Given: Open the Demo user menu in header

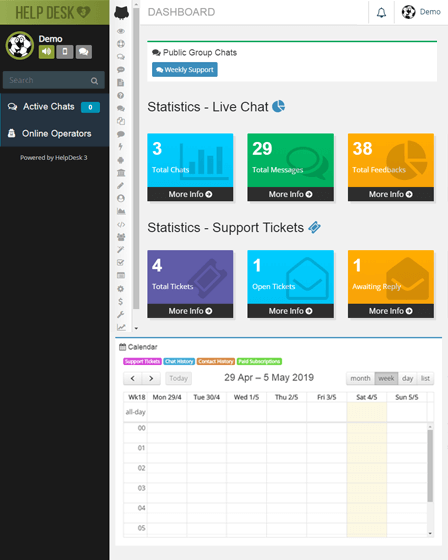Looking at the screenshot, I should [421, 12].
